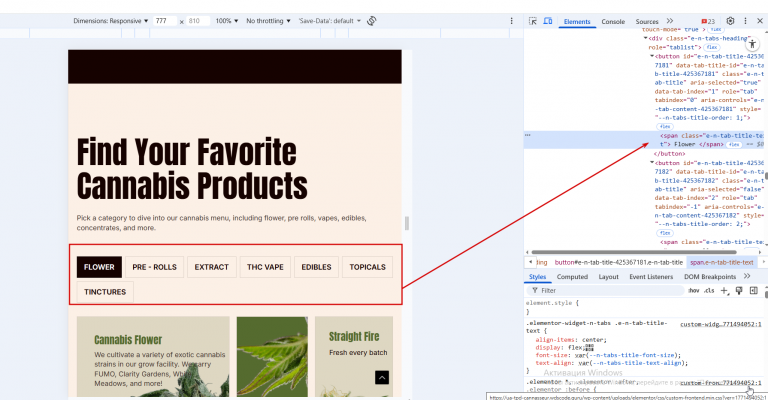Switch to the Sources panel
This screenshot has height=400, width=768.
[647, 22]
